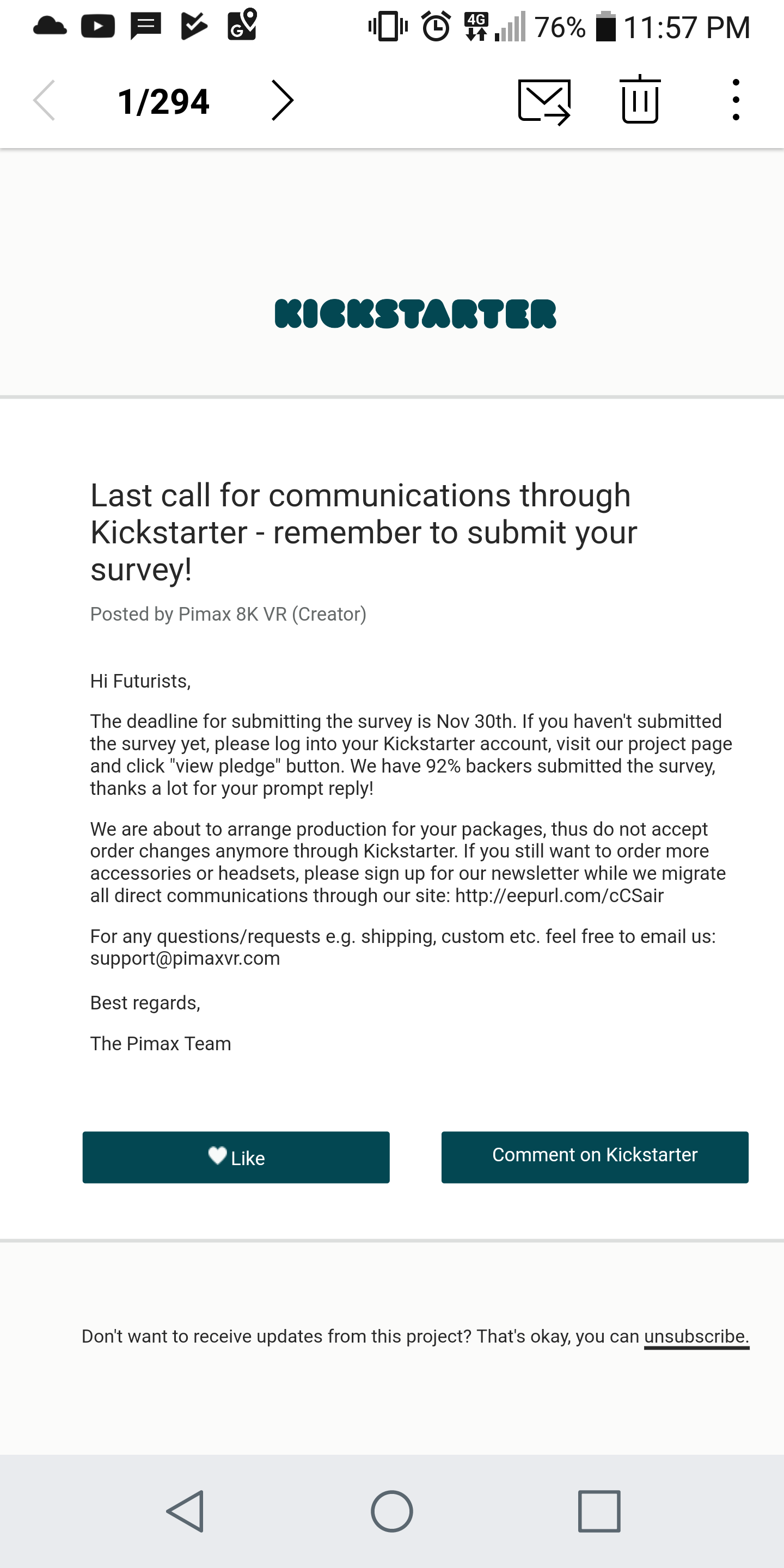
Task: Tap the move-to-folder envelope icon
Action: point(544,102)
